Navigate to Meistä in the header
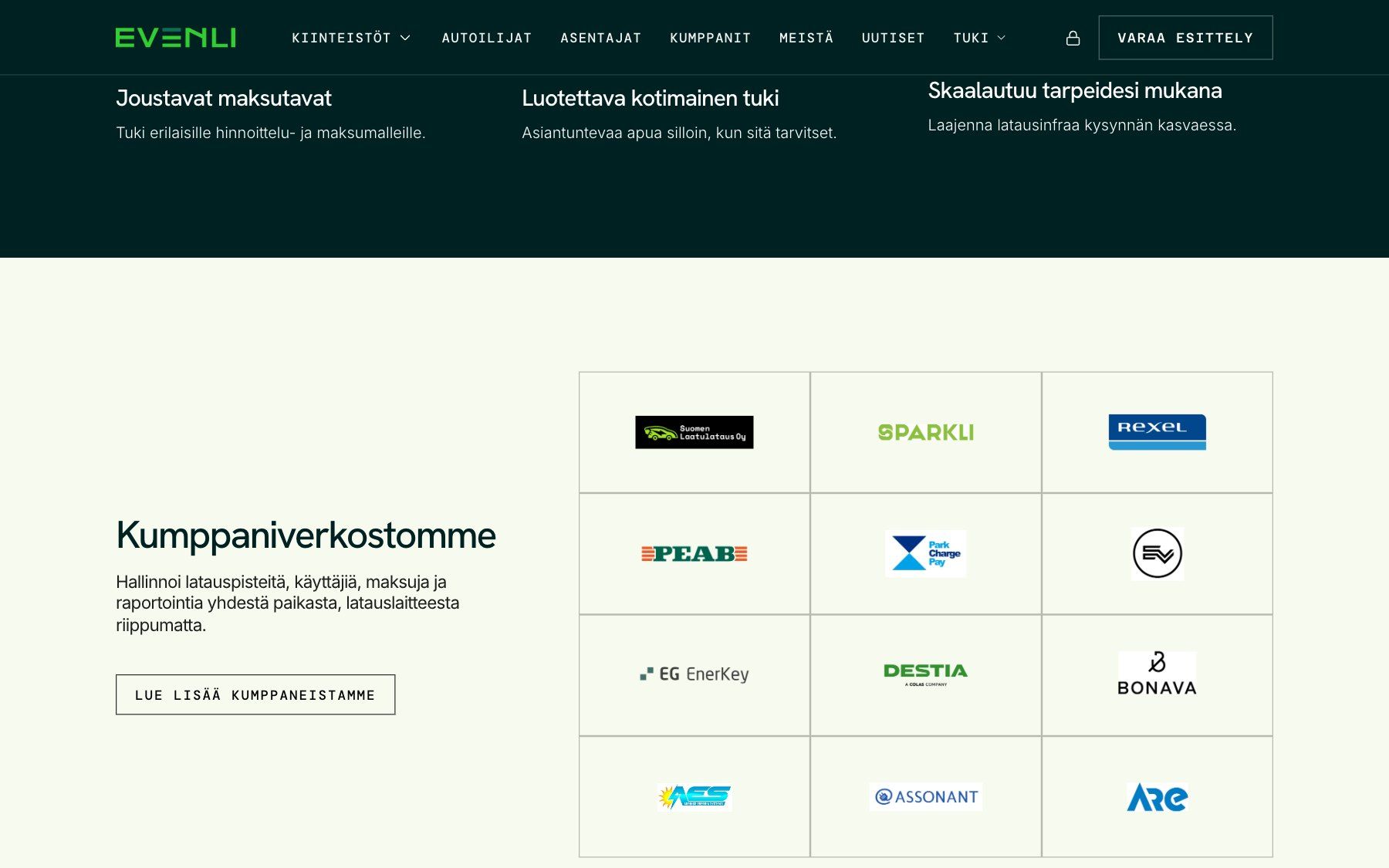This screenshot has width=1389, height=868. click(806, 38)
